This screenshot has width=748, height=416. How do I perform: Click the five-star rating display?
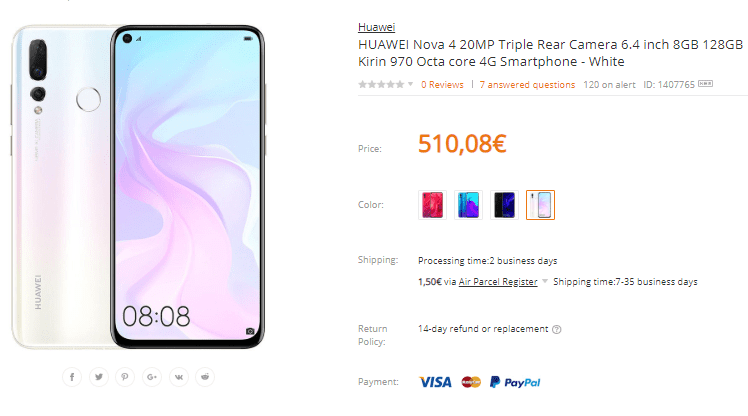pos(381,84)
